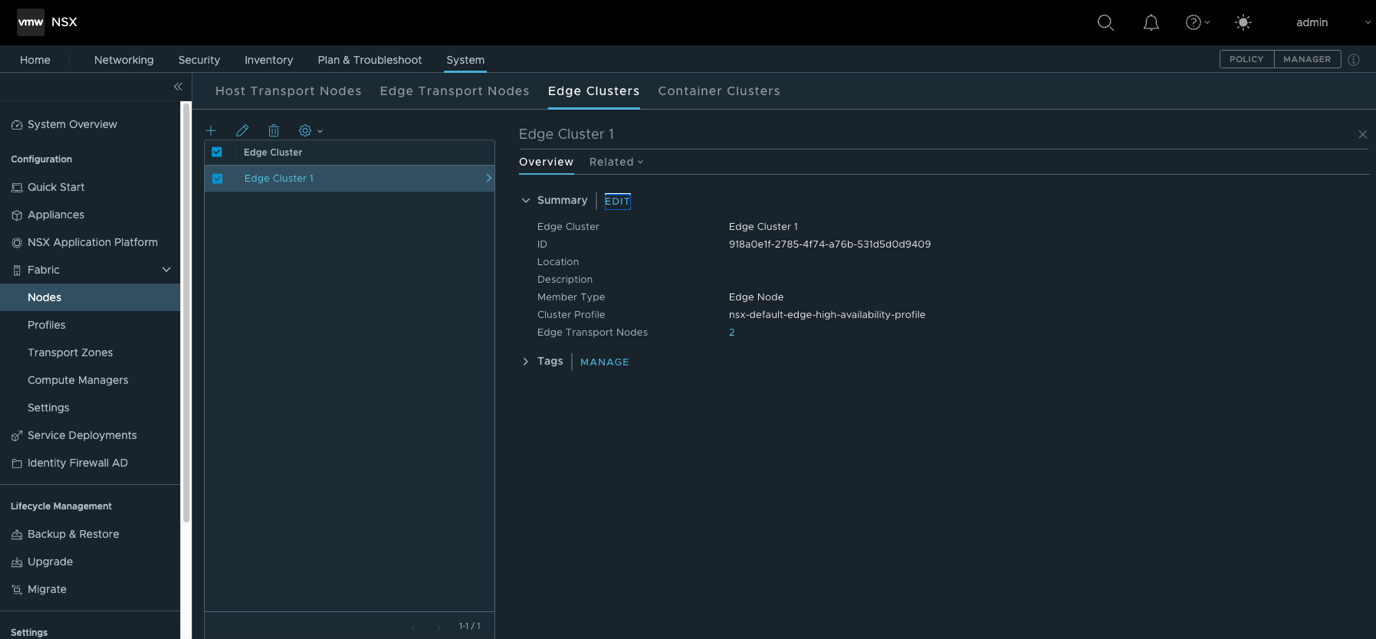Add a new edge cluster with plus icon
The image size is (1376, 639).
click(x=211, y=130)
